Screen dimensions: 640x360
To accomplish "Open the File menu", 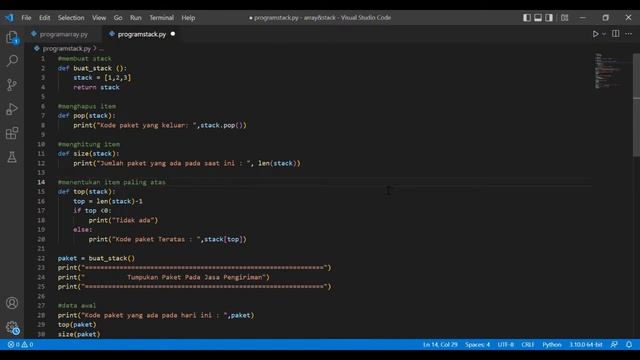I will [26, 18].
